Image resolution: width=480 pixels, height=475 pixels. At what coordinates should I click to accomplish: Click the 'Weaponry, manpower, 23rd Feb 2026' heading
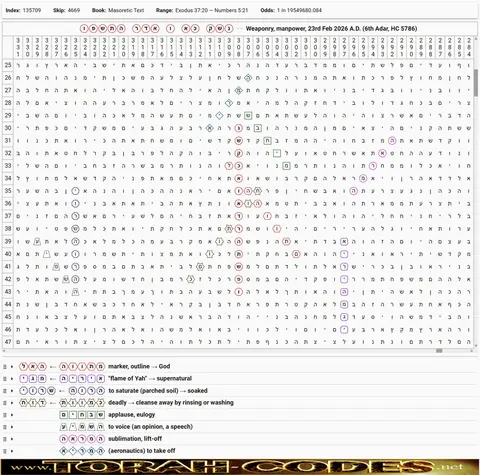point(331,29)
